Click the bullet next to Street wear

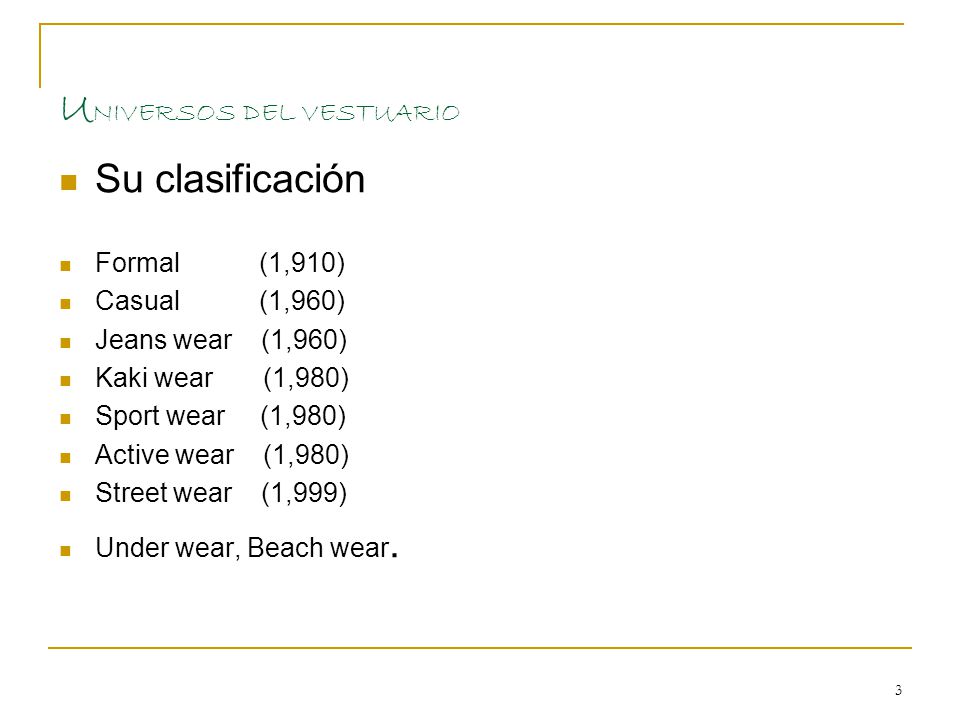(x=66, y=496)
